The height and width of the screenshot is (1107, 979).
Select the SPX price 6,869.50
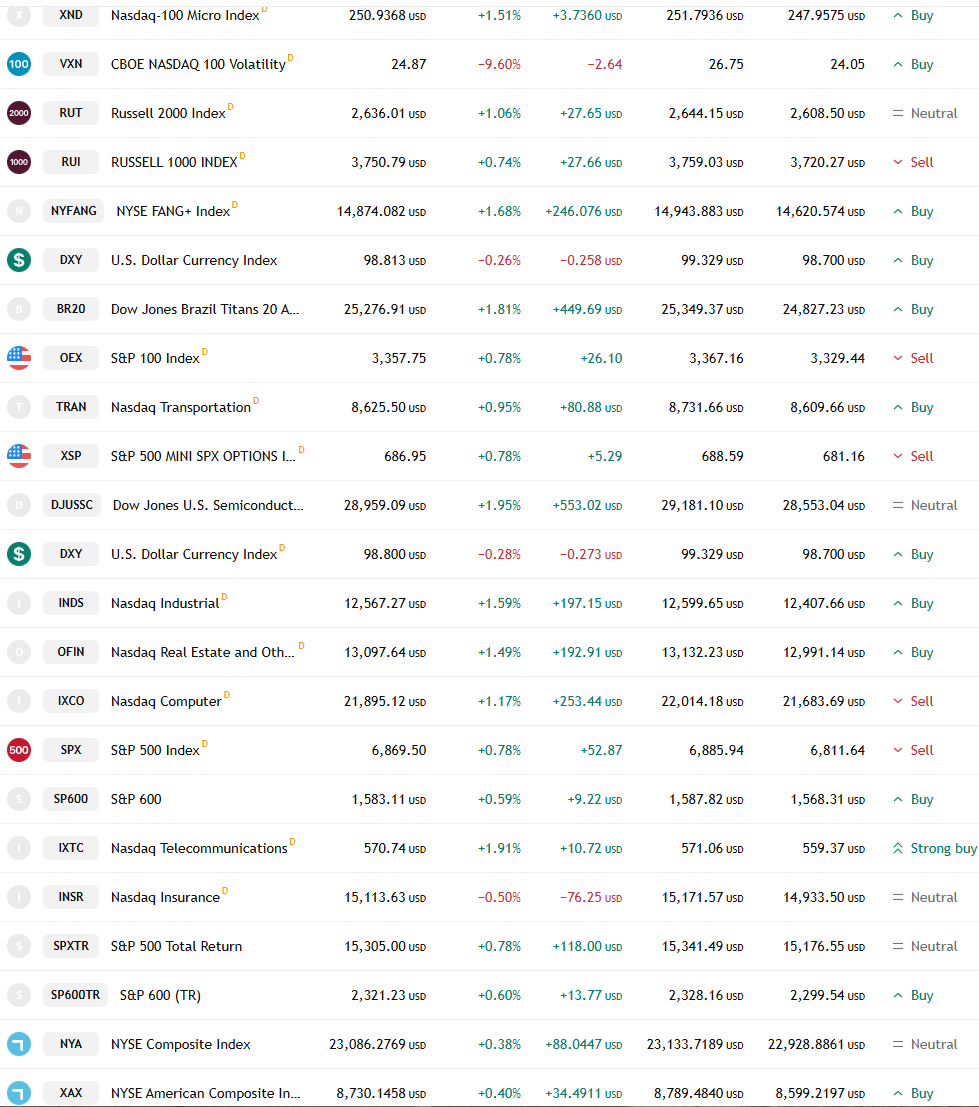(399, 750)
